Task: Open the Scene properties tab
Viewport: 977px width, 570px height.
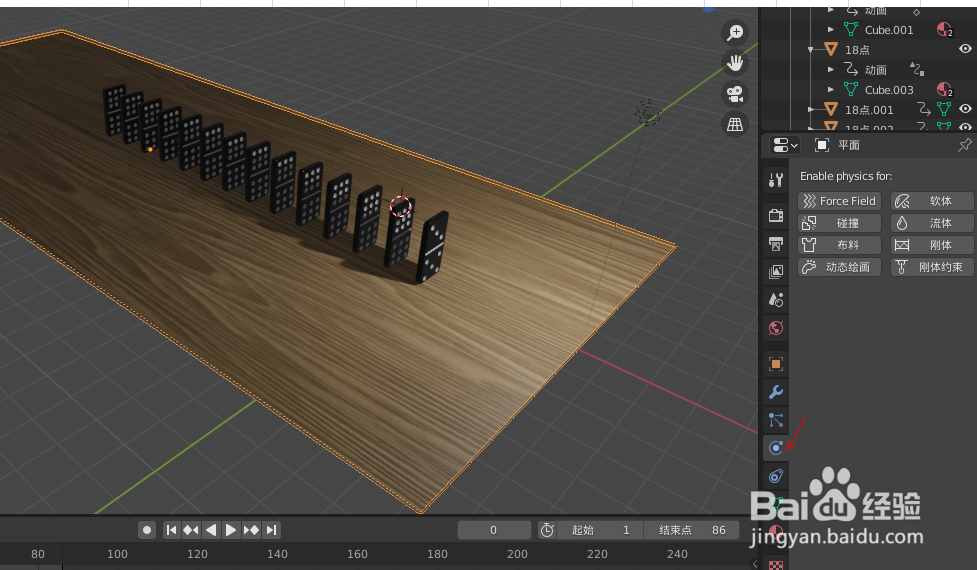Action: [776, 300]
